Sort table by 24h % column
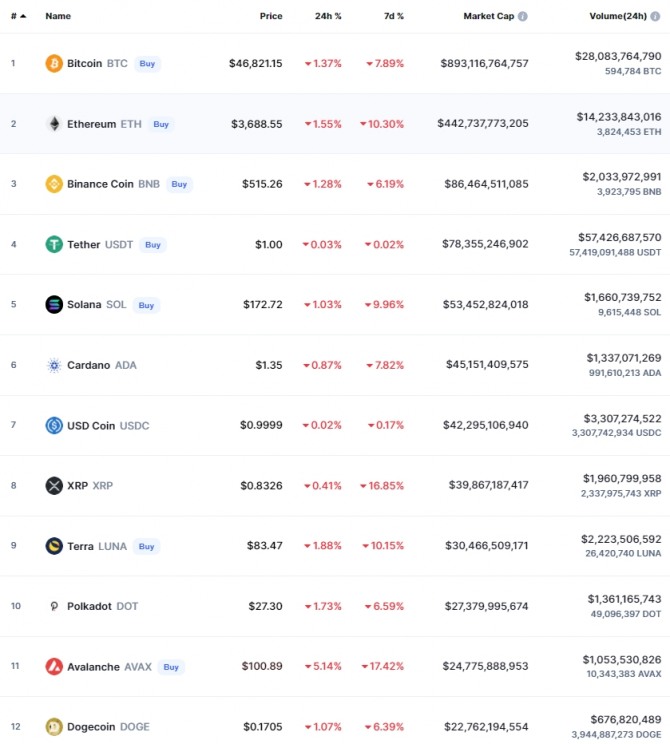 pos(328,17)
